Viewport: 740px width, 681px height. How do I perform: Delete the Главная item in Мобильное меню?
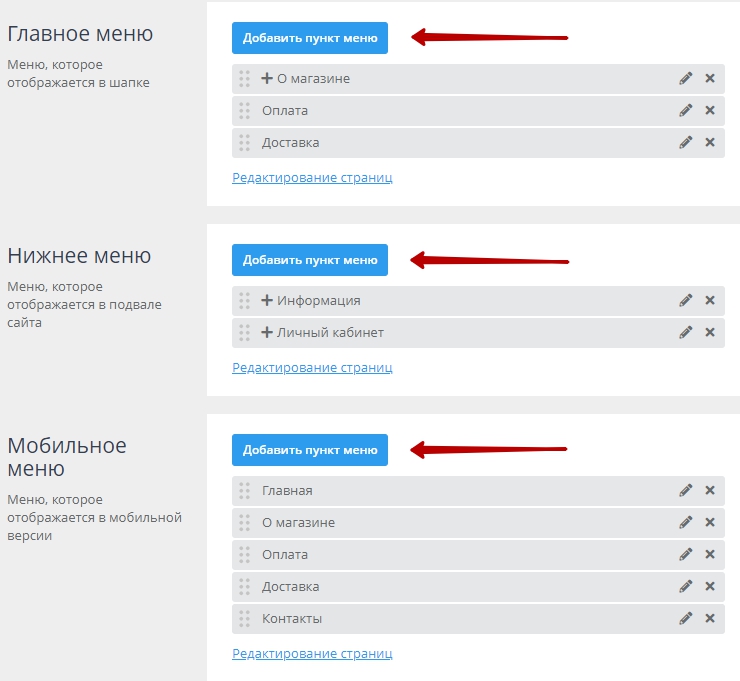pos(710,490)
